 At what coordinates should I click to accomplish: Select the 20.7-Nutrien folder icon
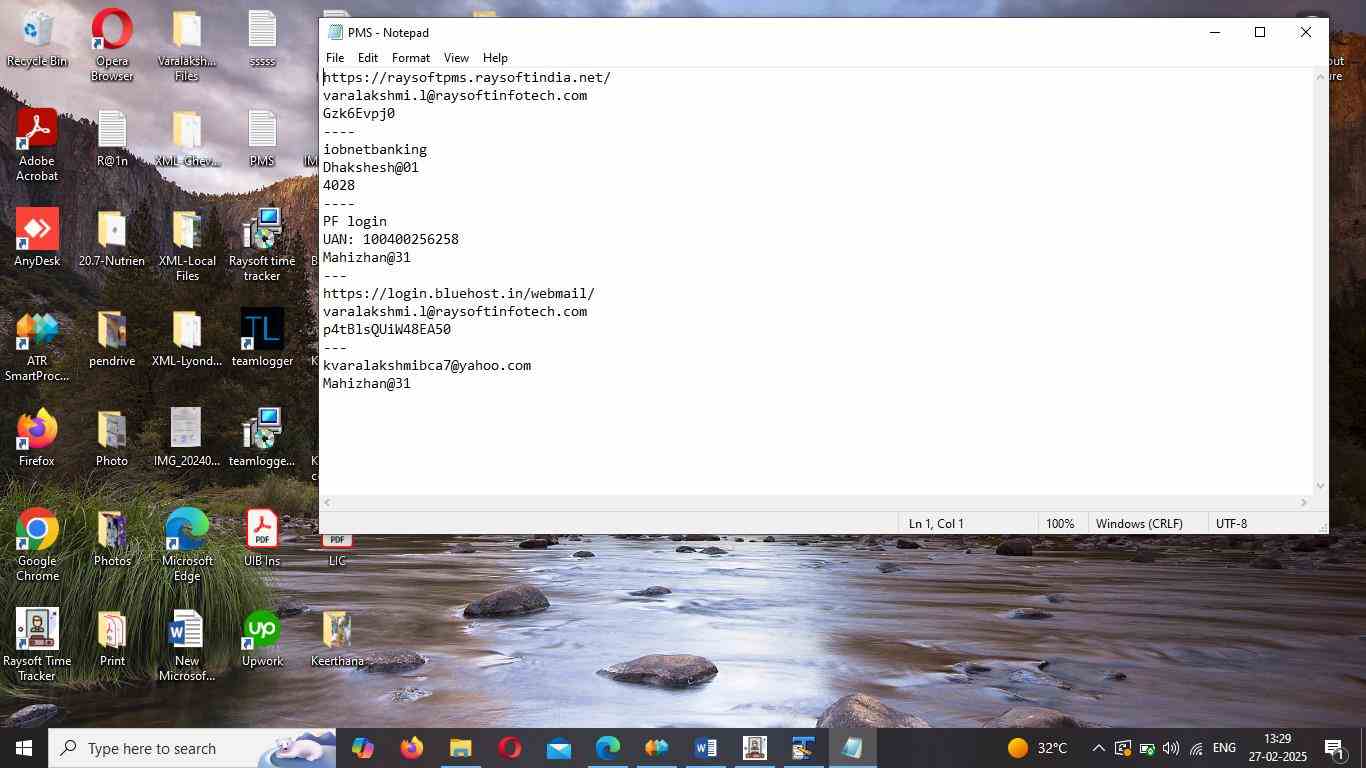[112, 239]
